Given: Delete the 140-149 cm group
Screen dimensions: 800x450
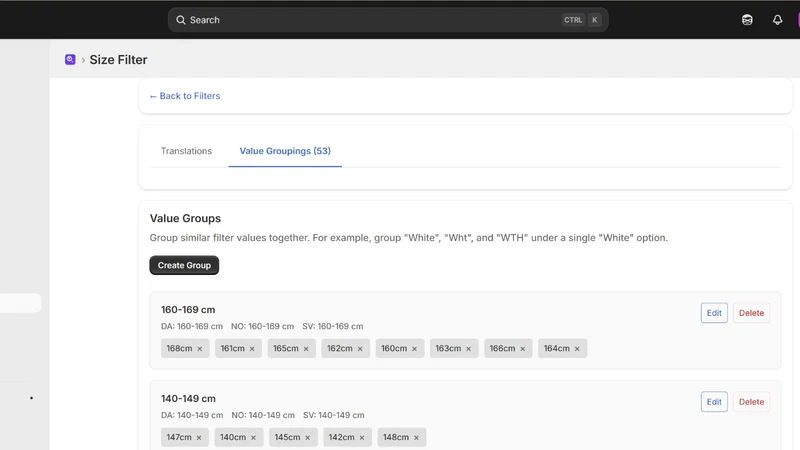Looking at the screenshot, I should 751,402.
